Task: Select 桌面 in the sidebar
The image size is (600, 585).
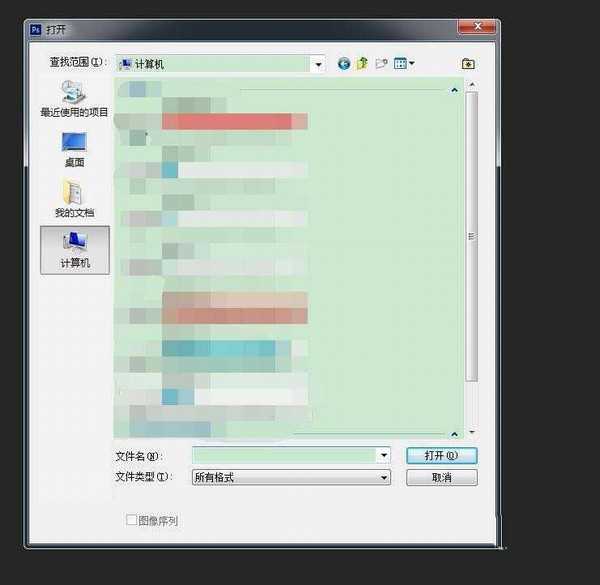Action: pos(74,149)
